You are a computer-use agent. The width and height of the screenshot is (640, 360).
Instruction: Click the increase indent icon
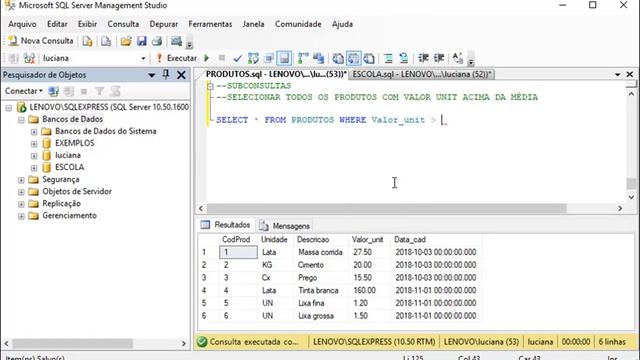(x=439, y=58)
